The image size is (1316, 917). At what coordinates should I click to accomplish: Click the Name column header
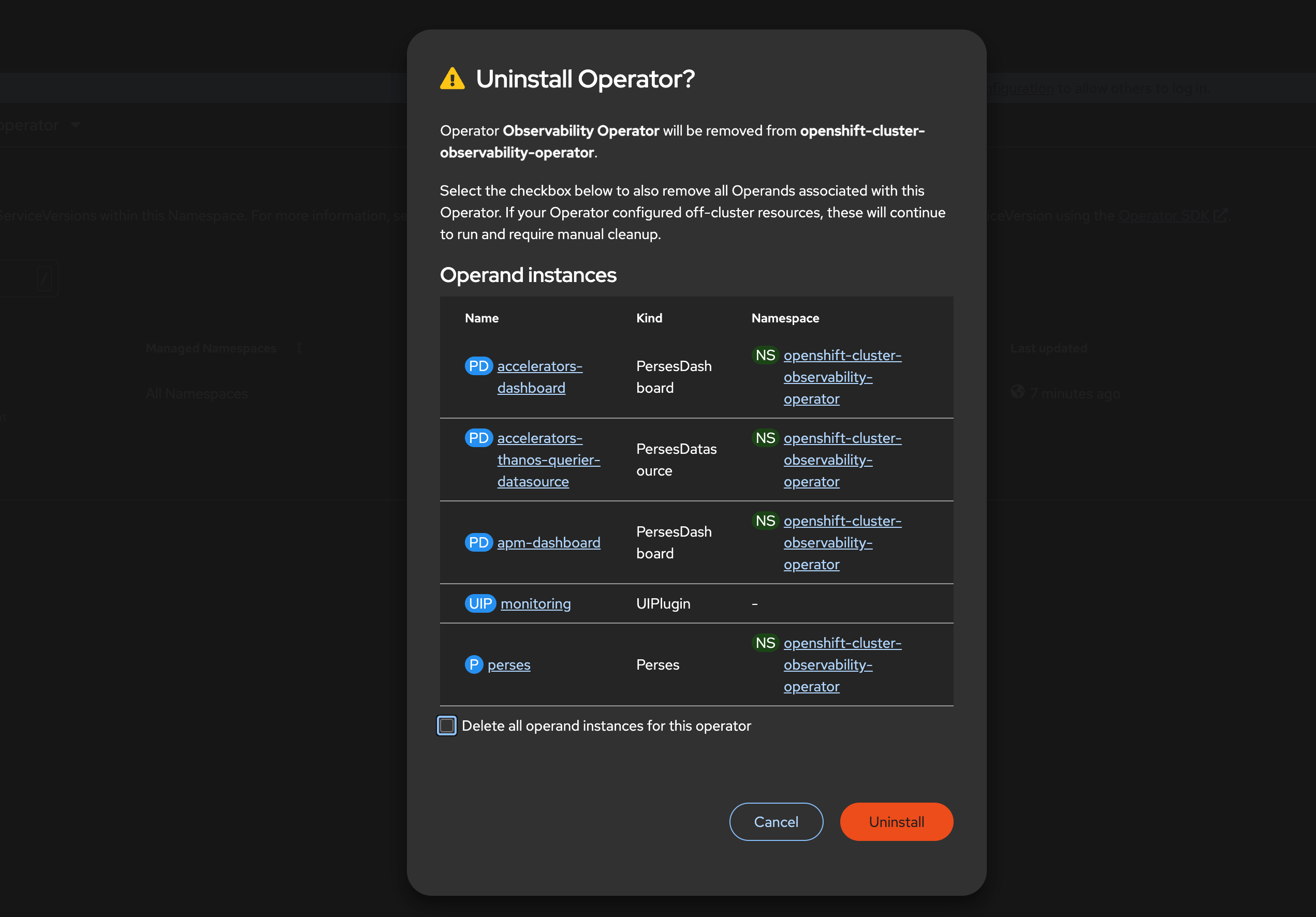pyautogui.click(x=481, y=318)
